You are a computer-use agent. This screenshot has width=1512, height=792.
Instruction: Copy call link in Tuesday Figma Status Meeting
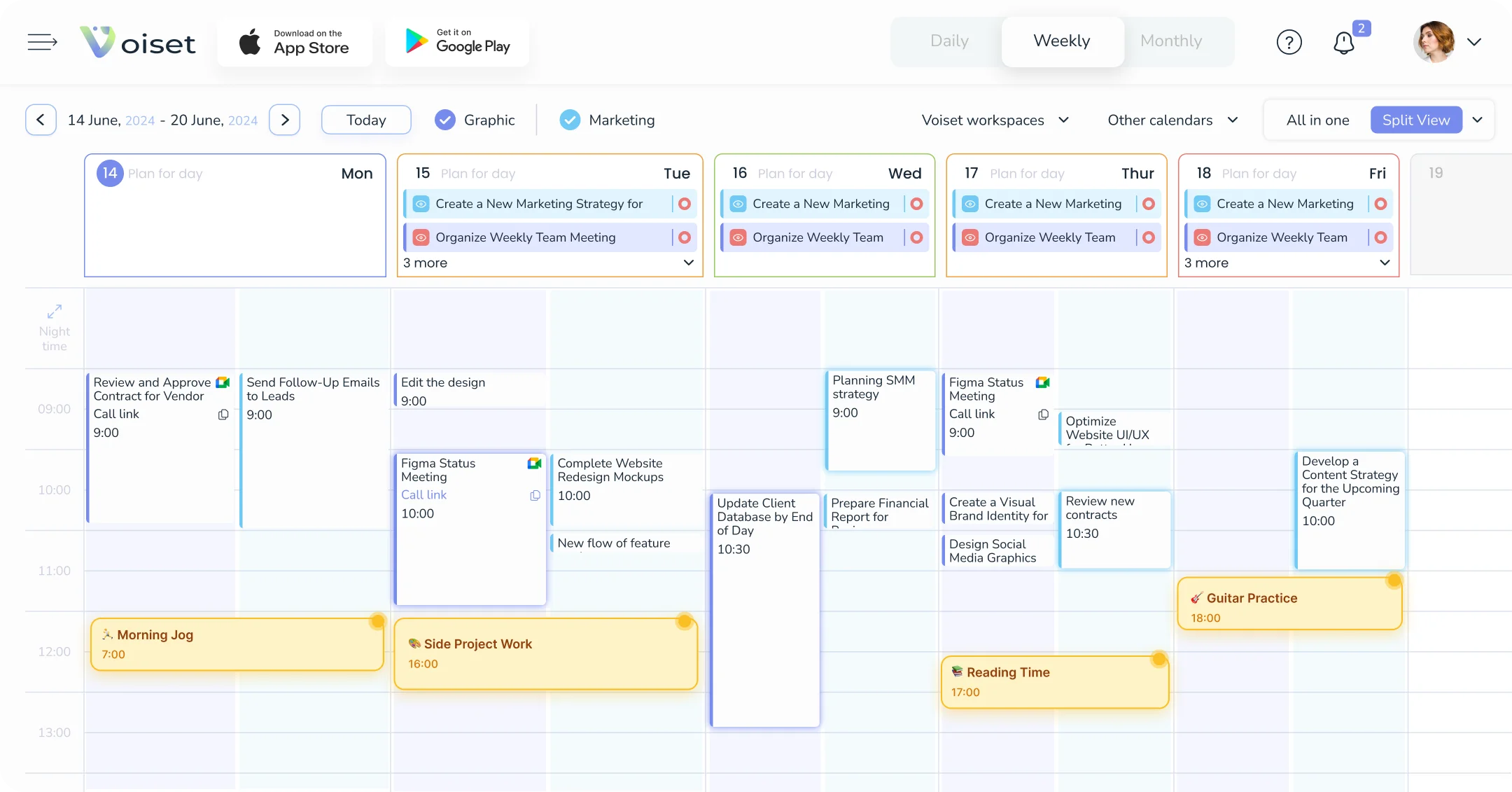coord(535,496)
